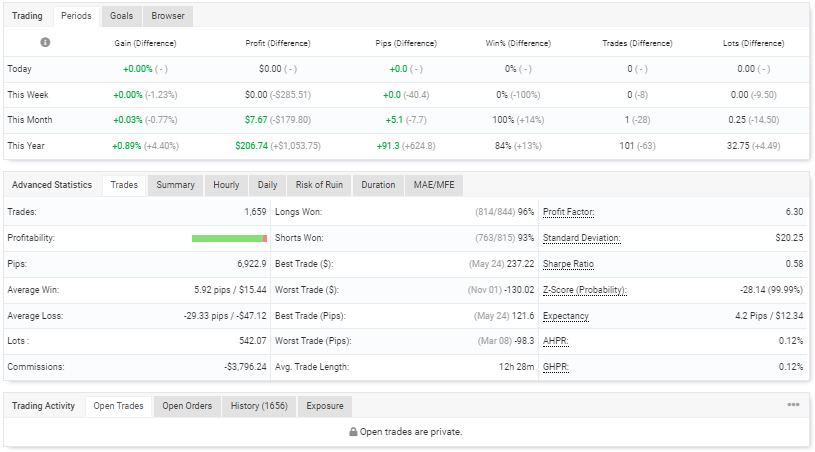View the History (1656) tab

coord(259,406)
